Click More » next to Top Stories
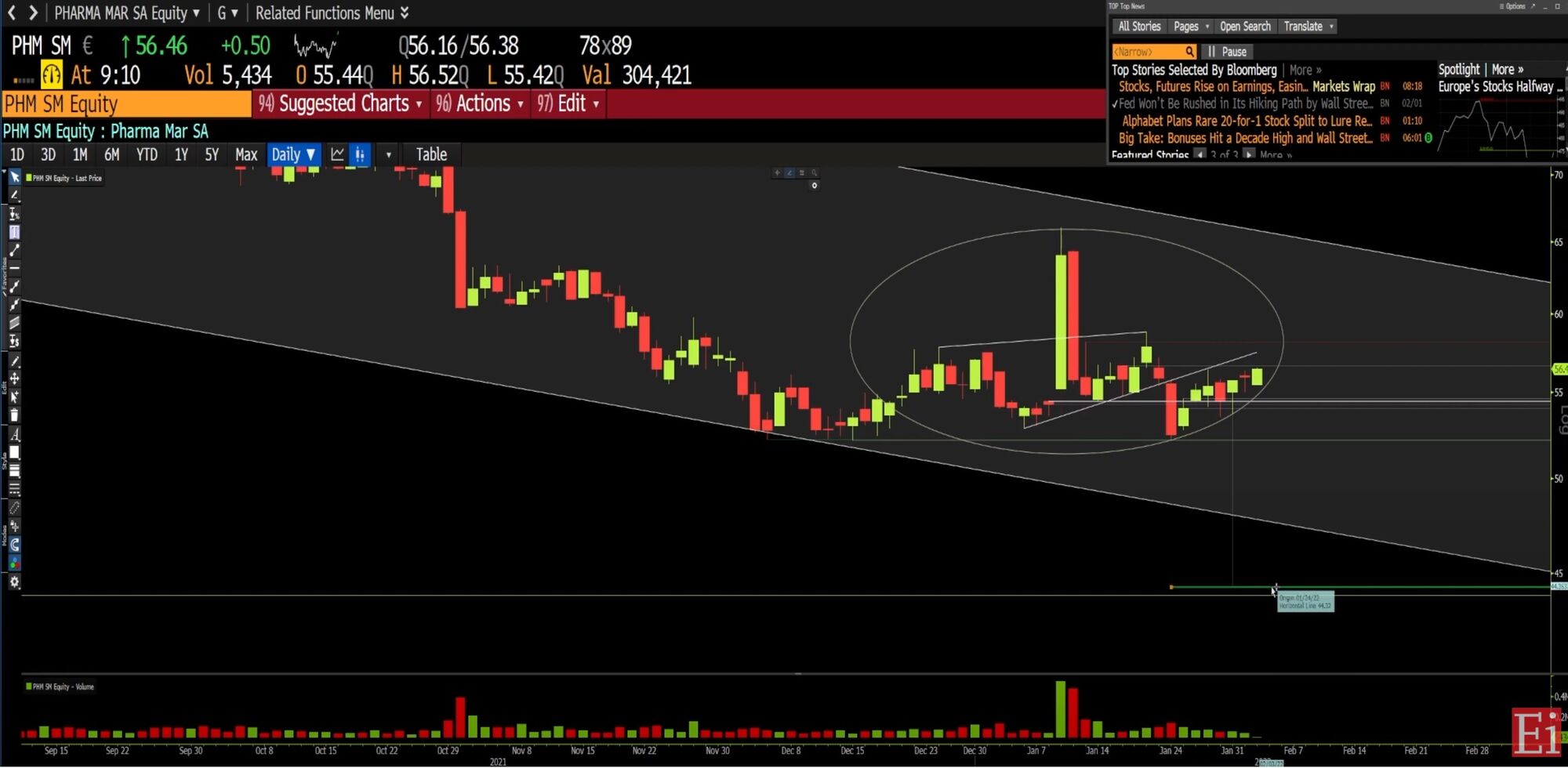This screenshot has width=1568, height=768. coord(1305,70)
